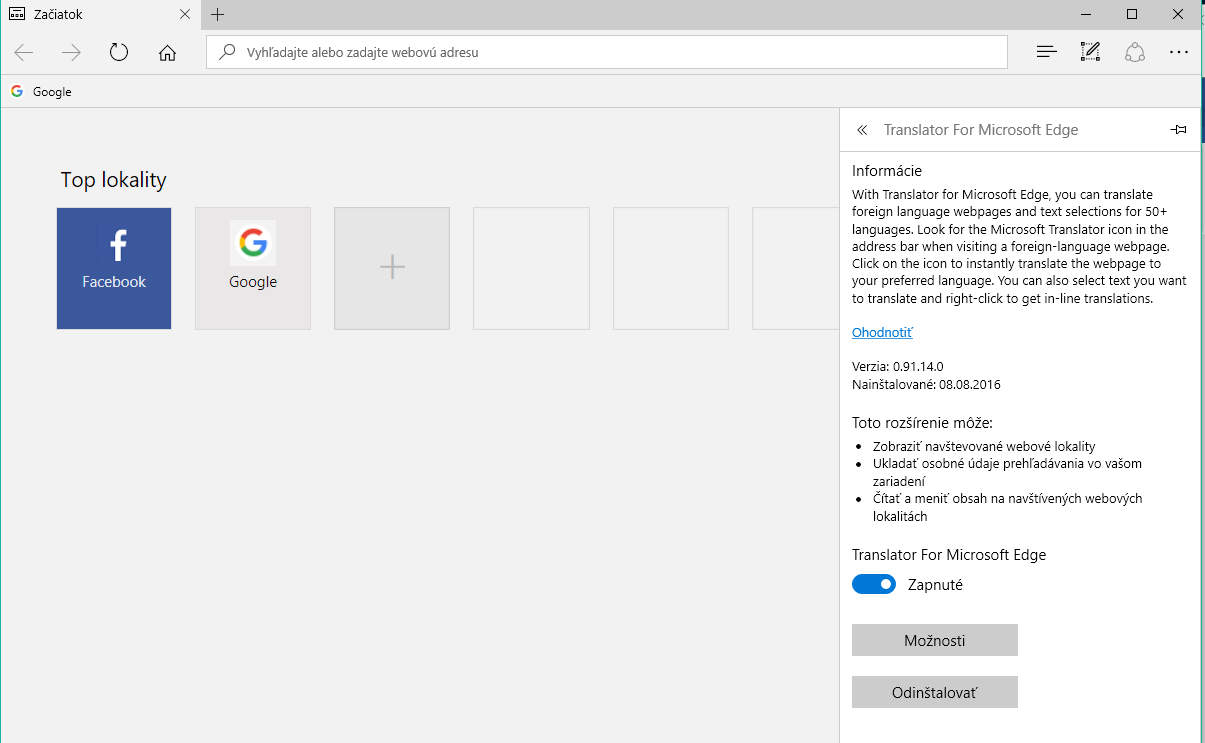This screenshot has width=1205, height=743.
Task: Open the More actions ellipsis menu
Action: tap(1179, 52)
